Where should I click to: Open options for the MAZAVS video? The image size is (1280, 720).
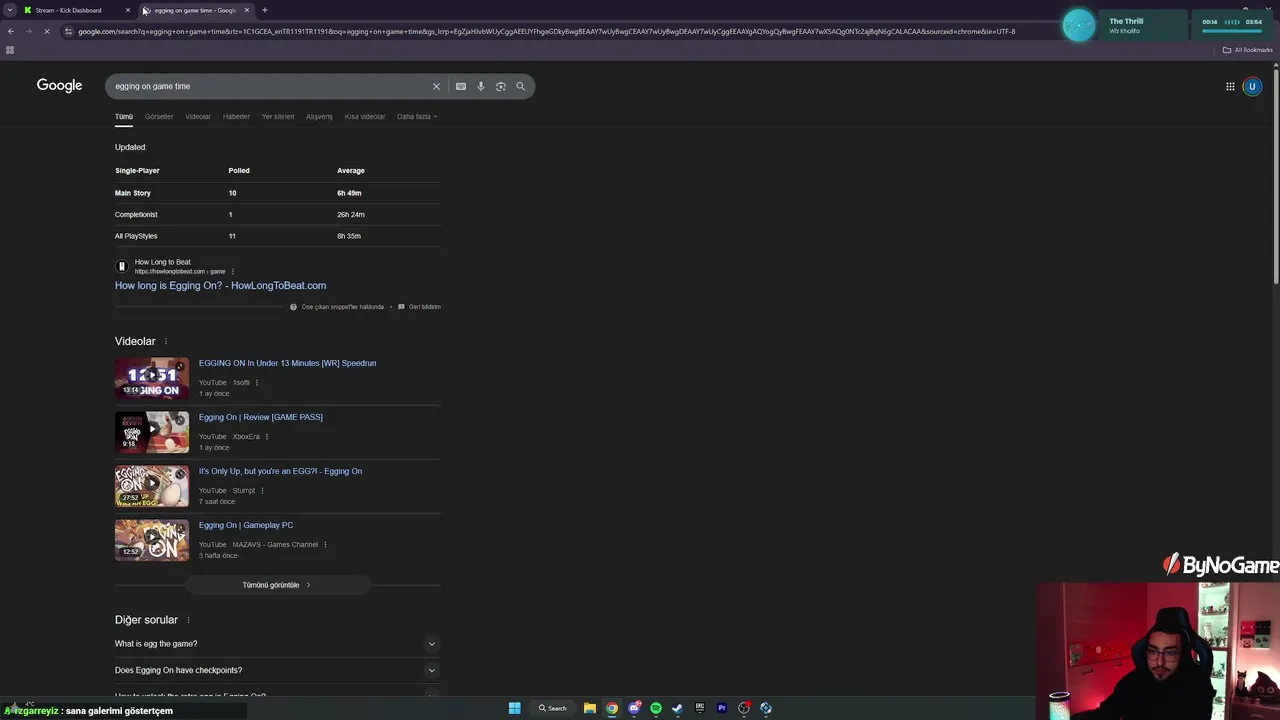tap(325, 545)
